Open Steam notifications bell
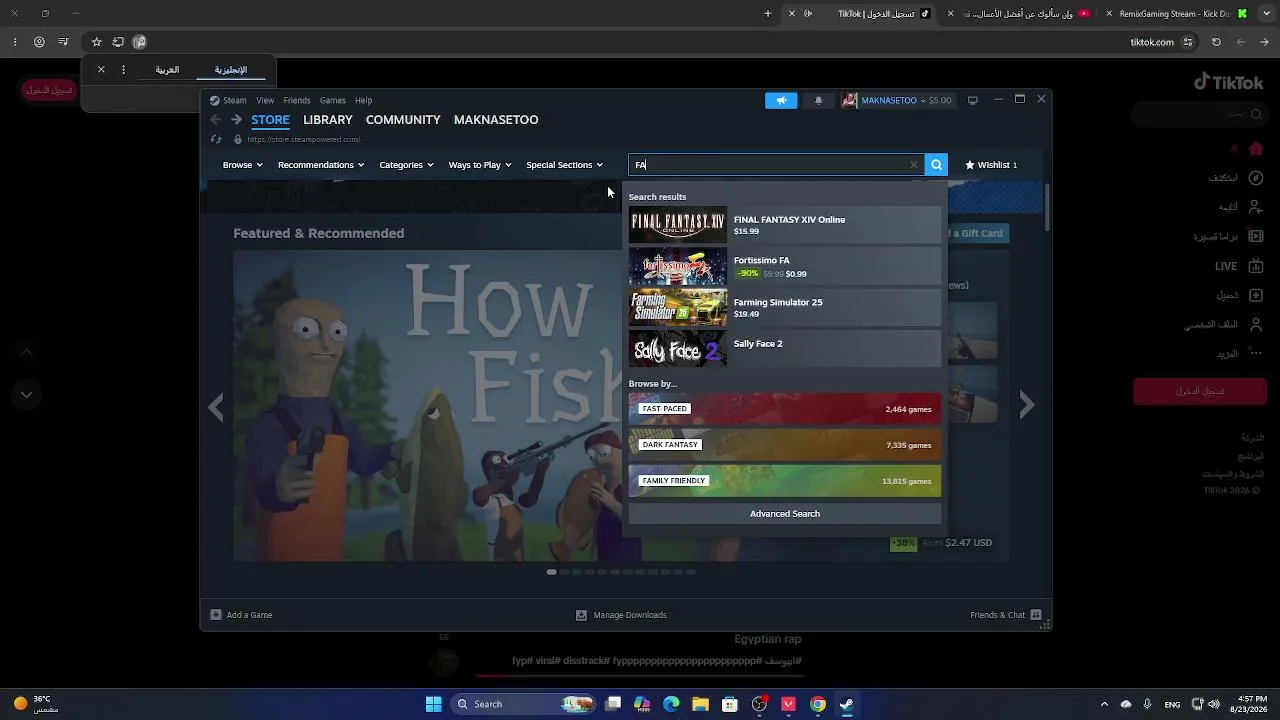The image size is (1280, 720). click(x=818, y=100)
